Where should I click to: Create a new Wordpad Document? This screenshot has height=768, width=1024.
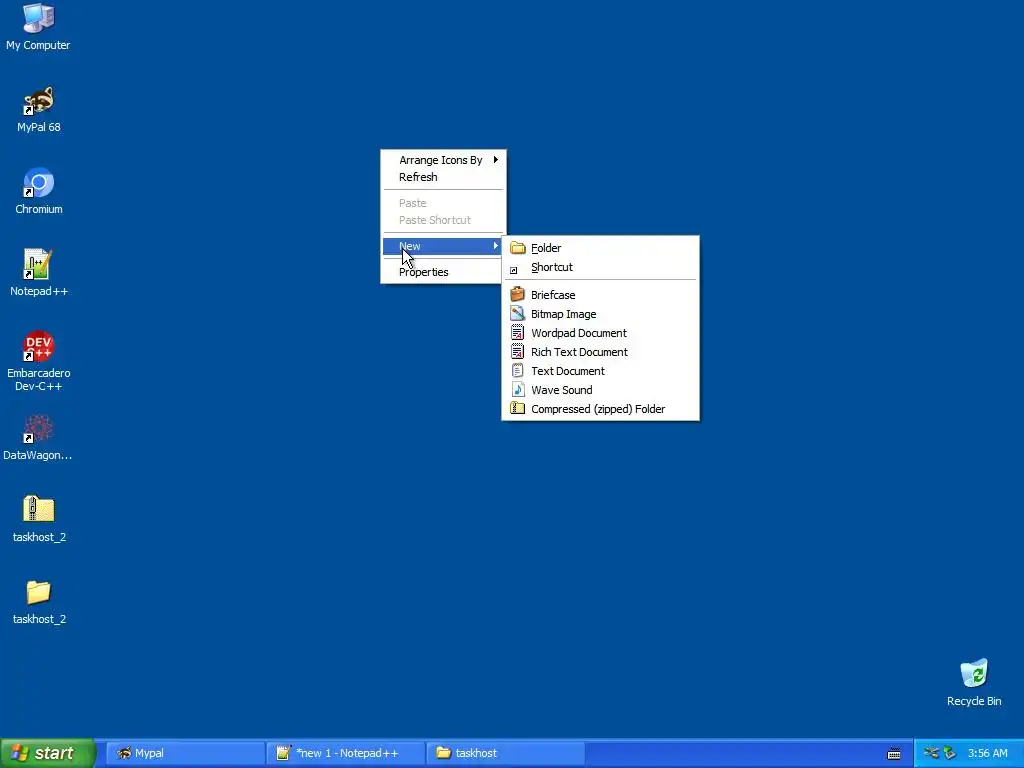point(600,333)
